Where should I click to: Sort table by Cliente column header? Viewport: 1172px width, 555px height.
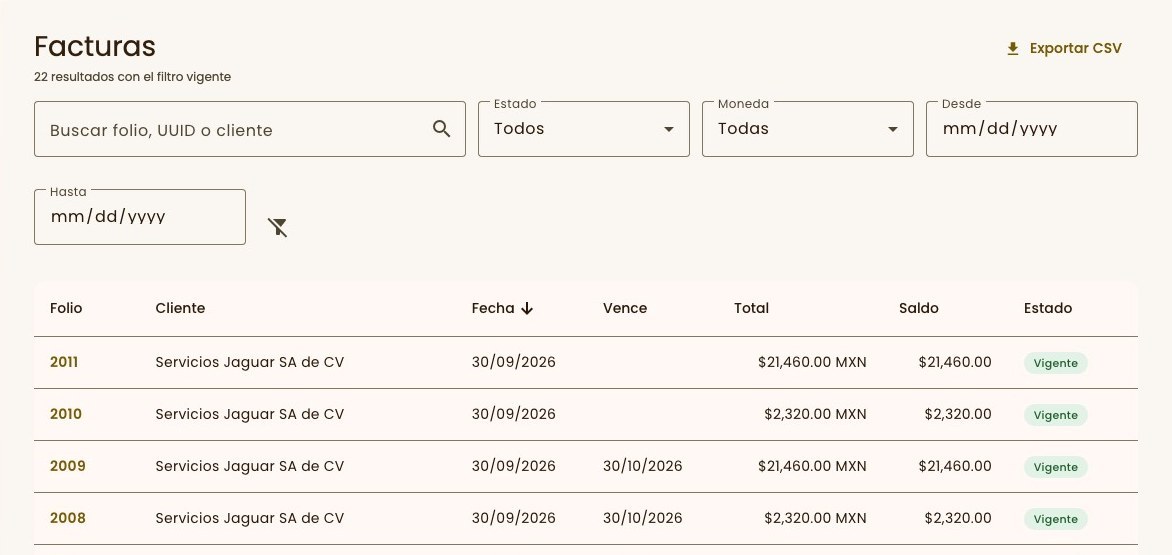click(x=180, y=308)
